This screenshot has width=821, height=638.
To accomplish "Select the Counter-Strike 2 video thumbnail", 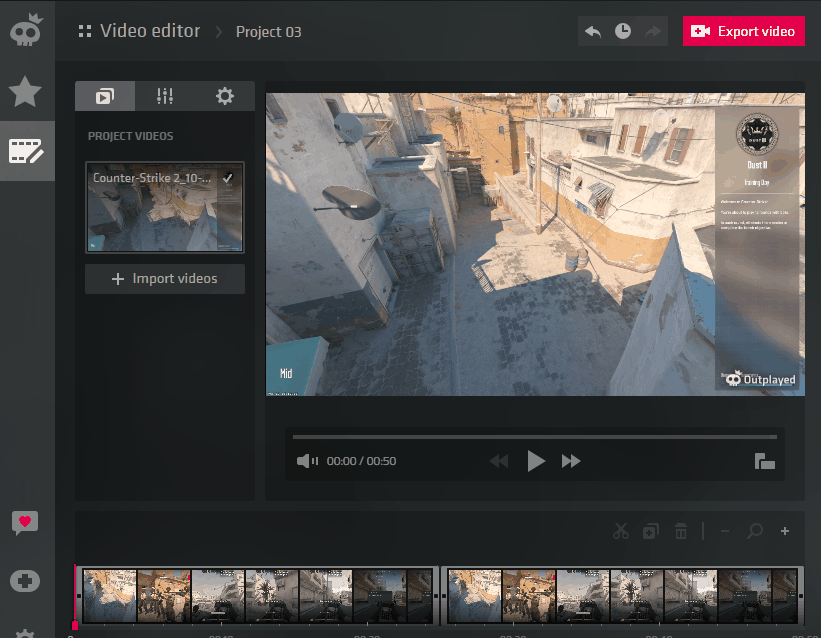I will [x=165, y=207].
